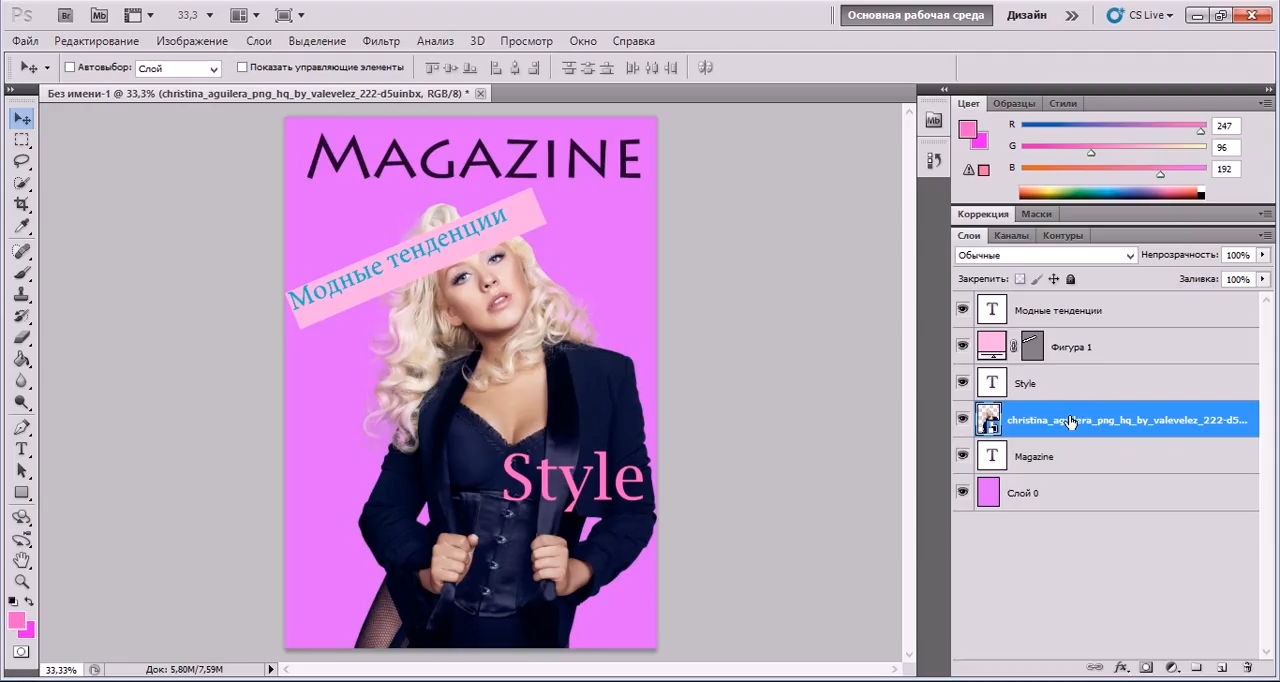Open the blend mode dropdown Обычные
The image size is (1280, 682).
[x=1046, y=256]
